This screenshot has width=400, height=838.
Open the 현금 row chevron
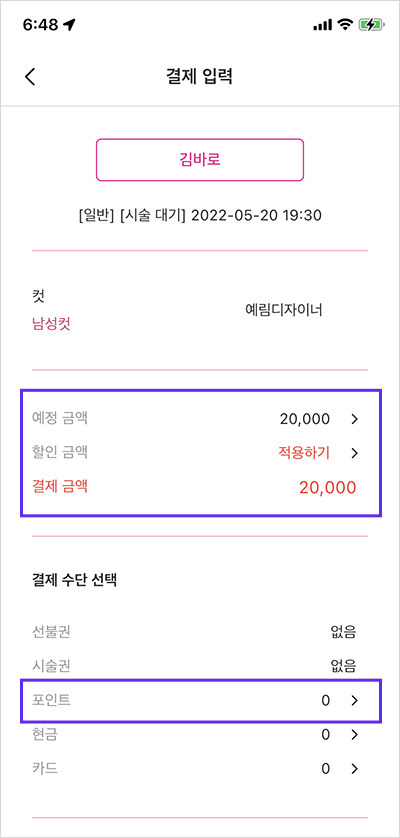(354, 735)
